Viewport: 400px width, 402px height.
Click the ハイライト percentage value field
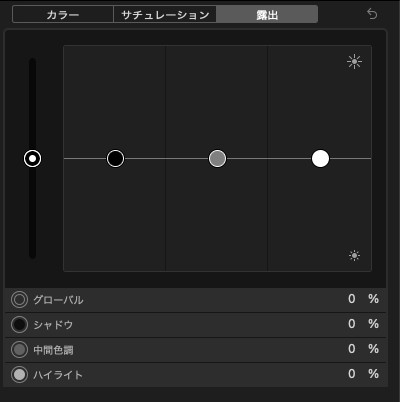pyautogui.click(x=352, y=374)
